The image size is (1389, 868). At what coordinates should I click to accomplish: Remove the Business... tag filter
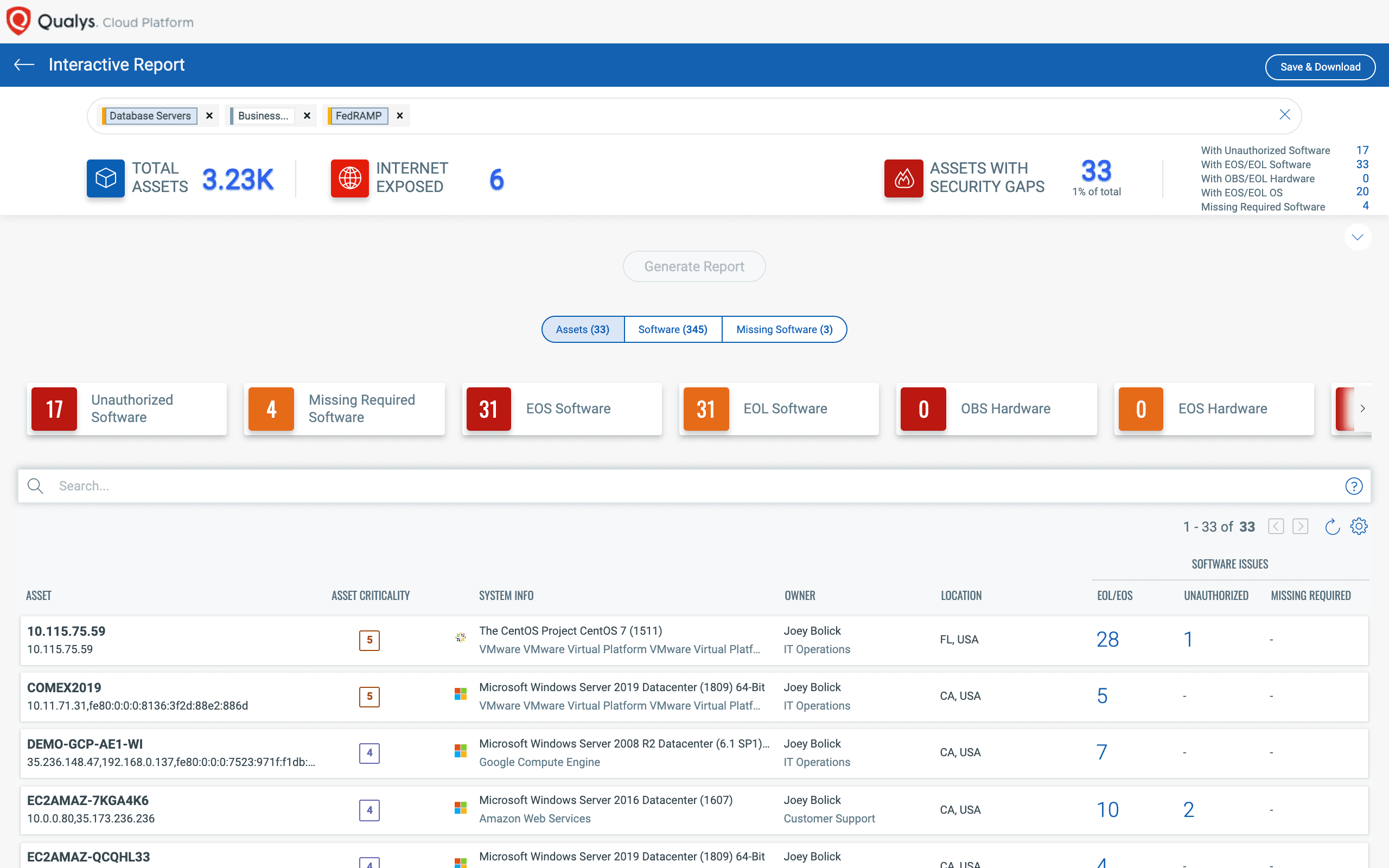pyautogui.click(x=307, y=116)
